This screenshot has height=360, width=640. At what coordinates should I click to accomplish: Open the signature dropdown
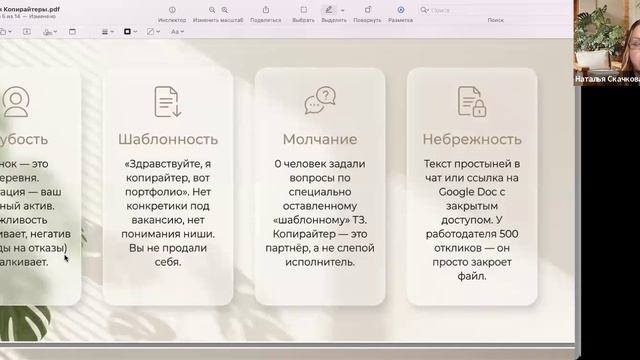(x=50, y=31)
